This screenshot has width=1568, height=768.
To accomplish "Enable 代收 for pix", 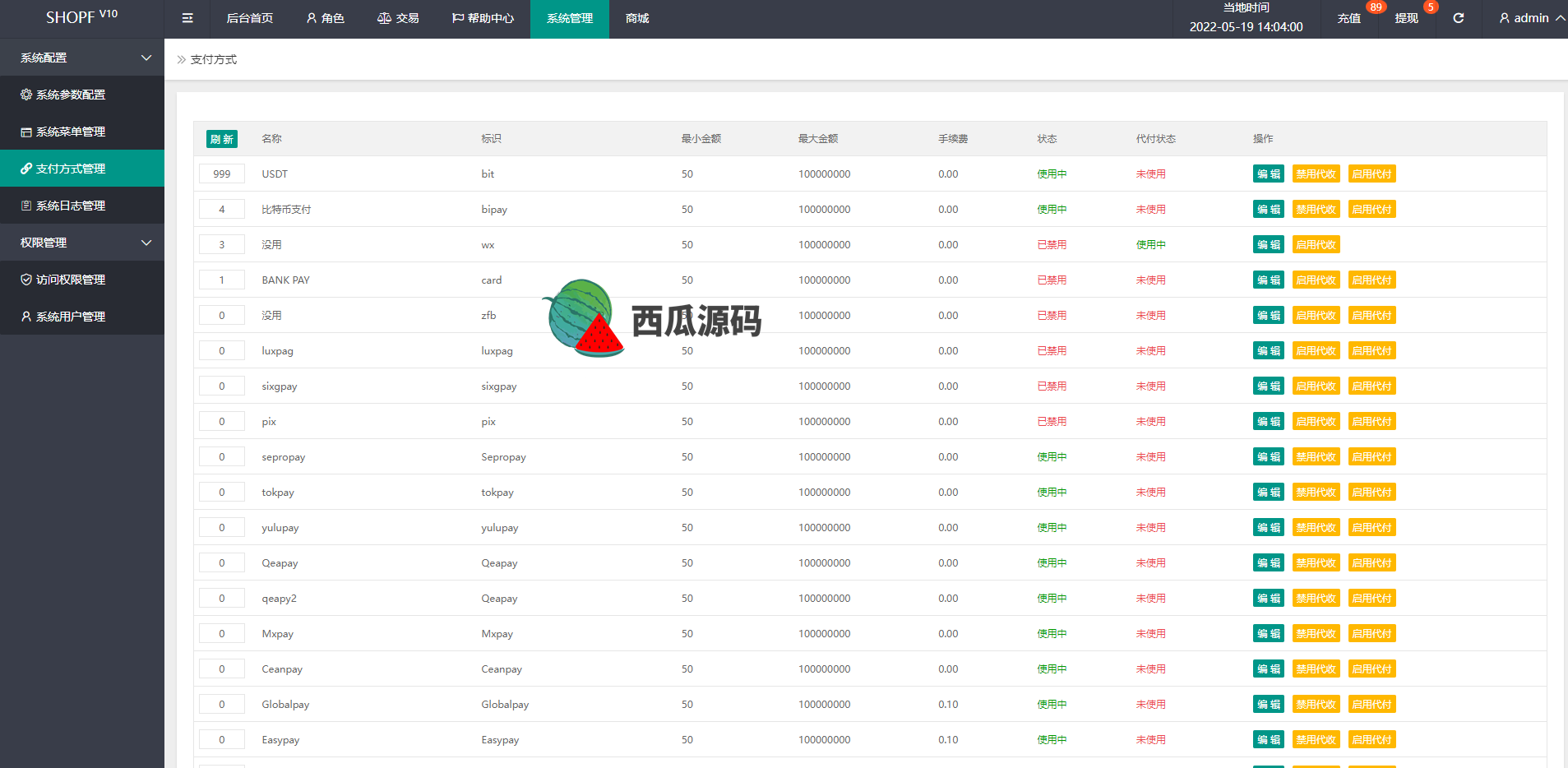I will (x=1316, y=422).
